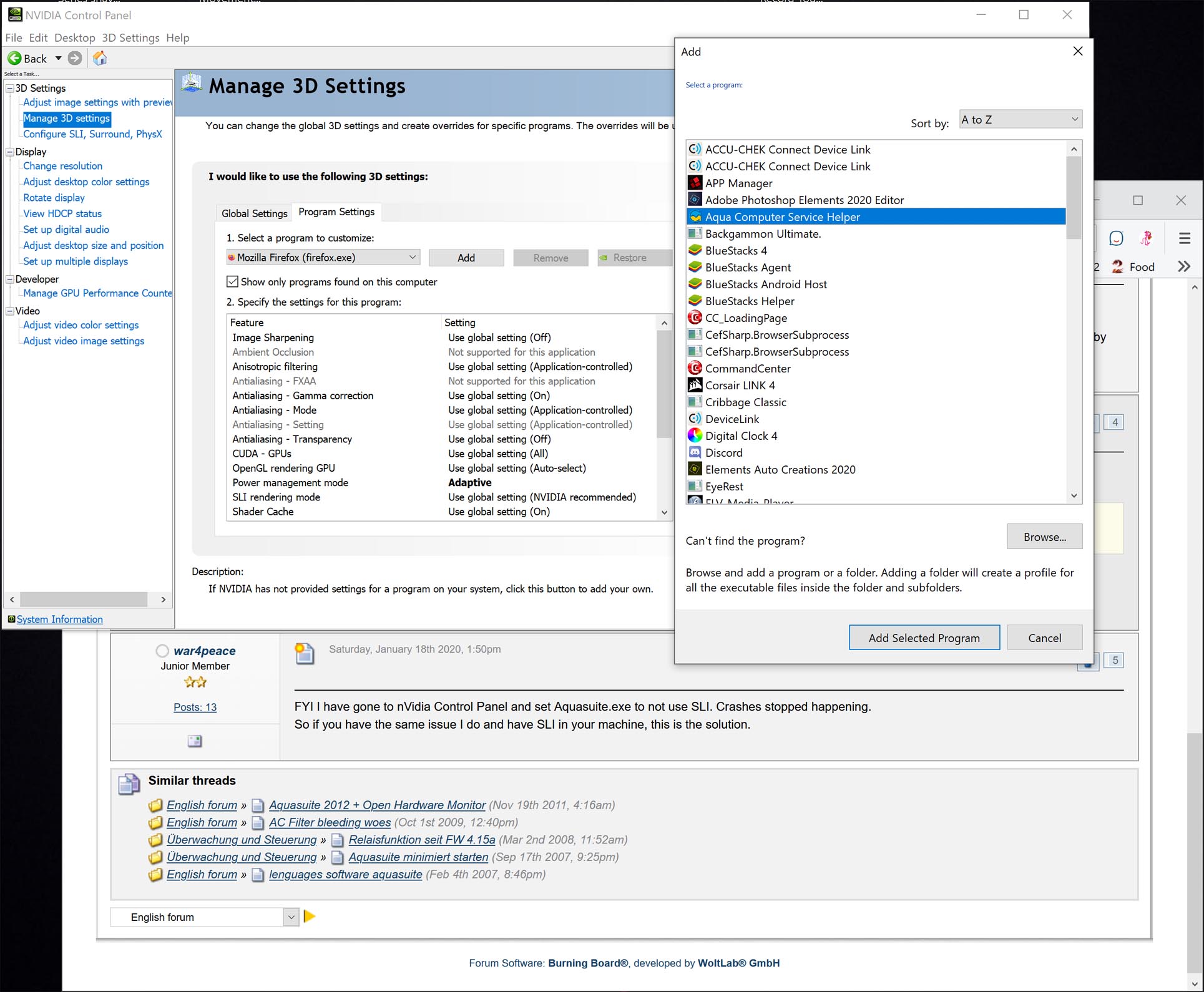Collapse the 3D Settings tree node

pos(10,88)
